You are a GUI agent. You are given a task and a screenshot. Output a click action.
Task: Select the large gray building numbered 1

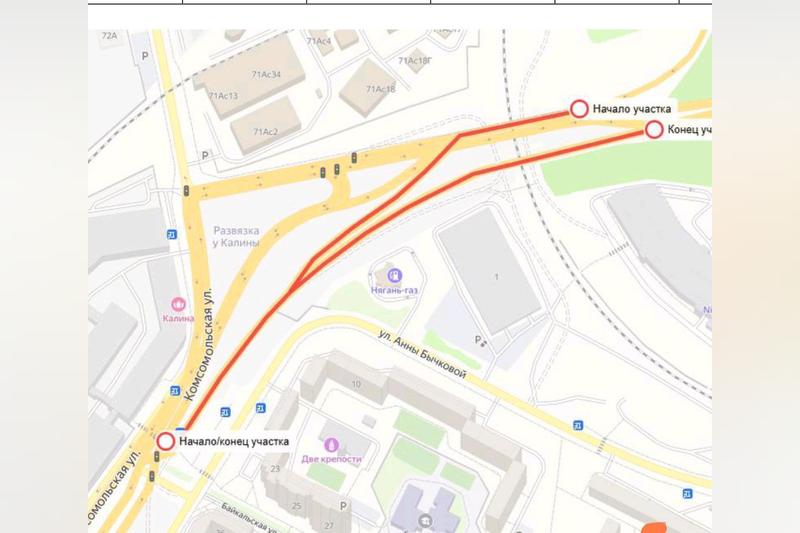pyautogui.click(x=489, y=271)
